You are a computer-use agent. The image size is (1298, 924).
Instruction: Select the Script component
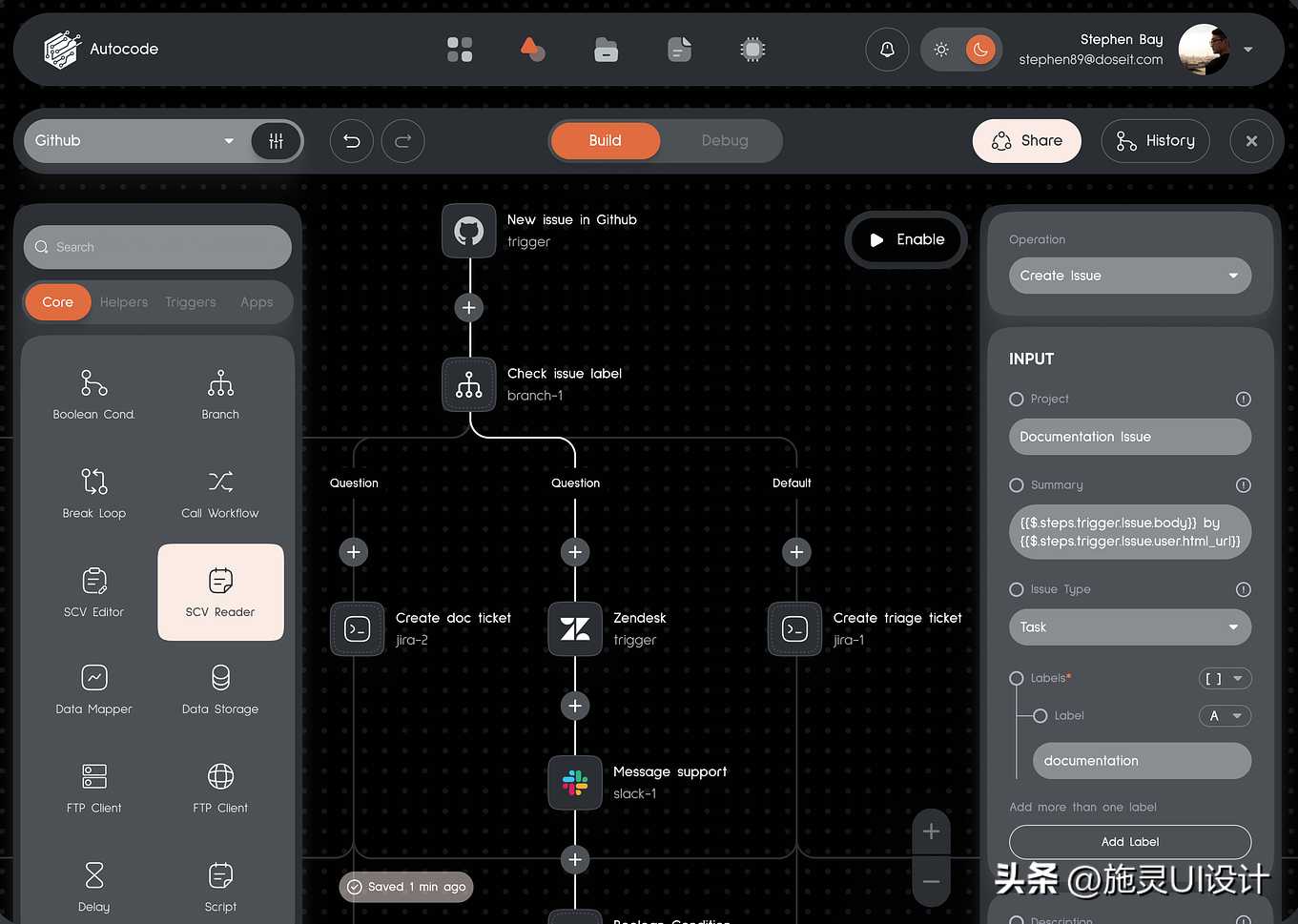point(220,888)
